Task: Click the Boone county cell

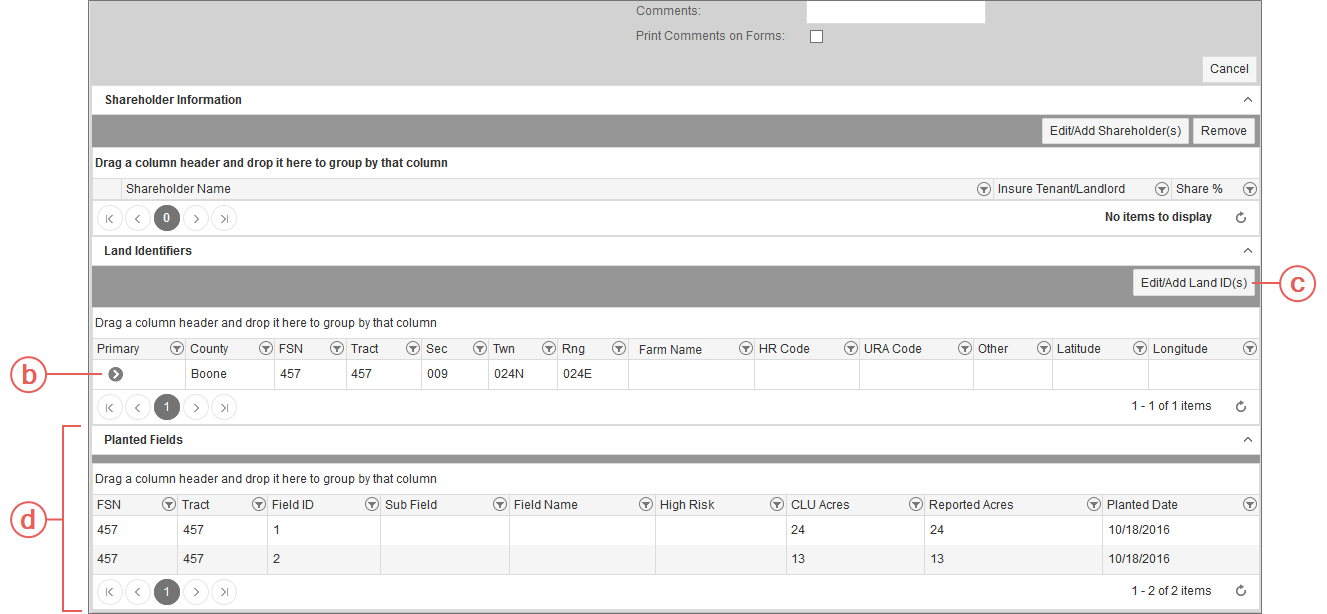Action: (x=229, y=374)
